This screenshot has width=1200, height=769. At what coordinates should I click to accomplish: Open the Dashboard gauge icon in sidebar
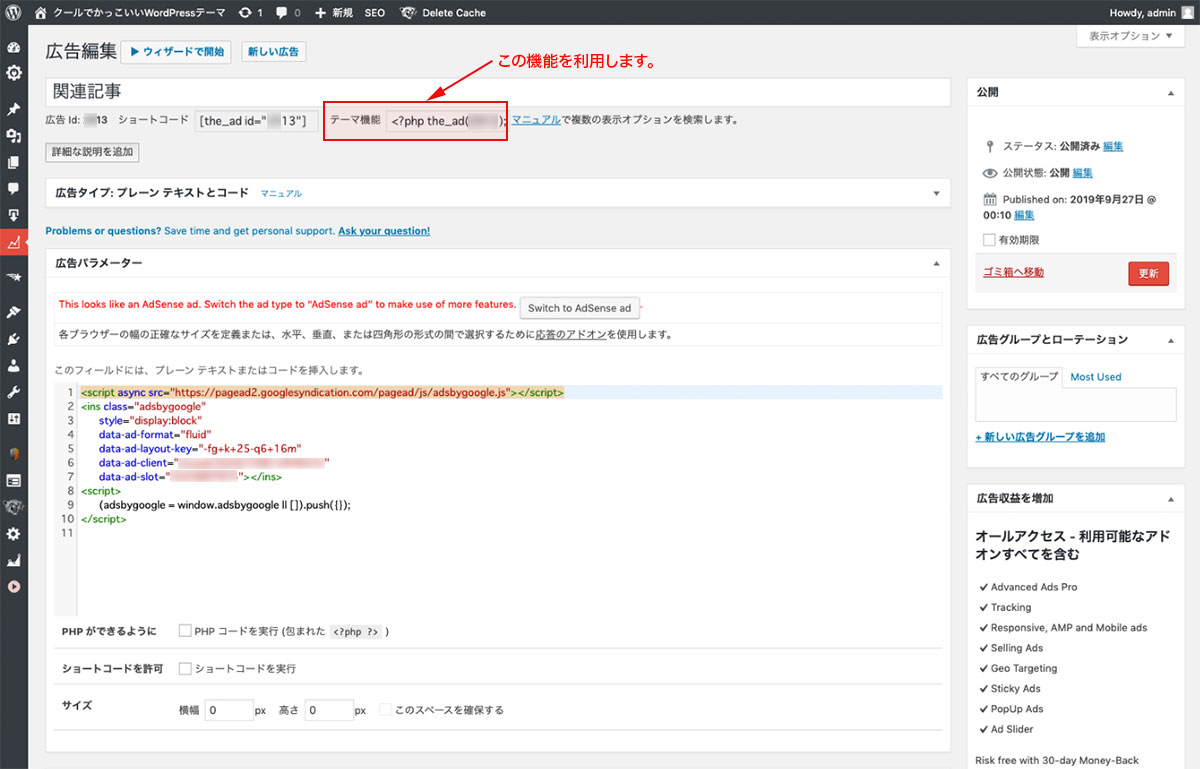coord(14,48)
